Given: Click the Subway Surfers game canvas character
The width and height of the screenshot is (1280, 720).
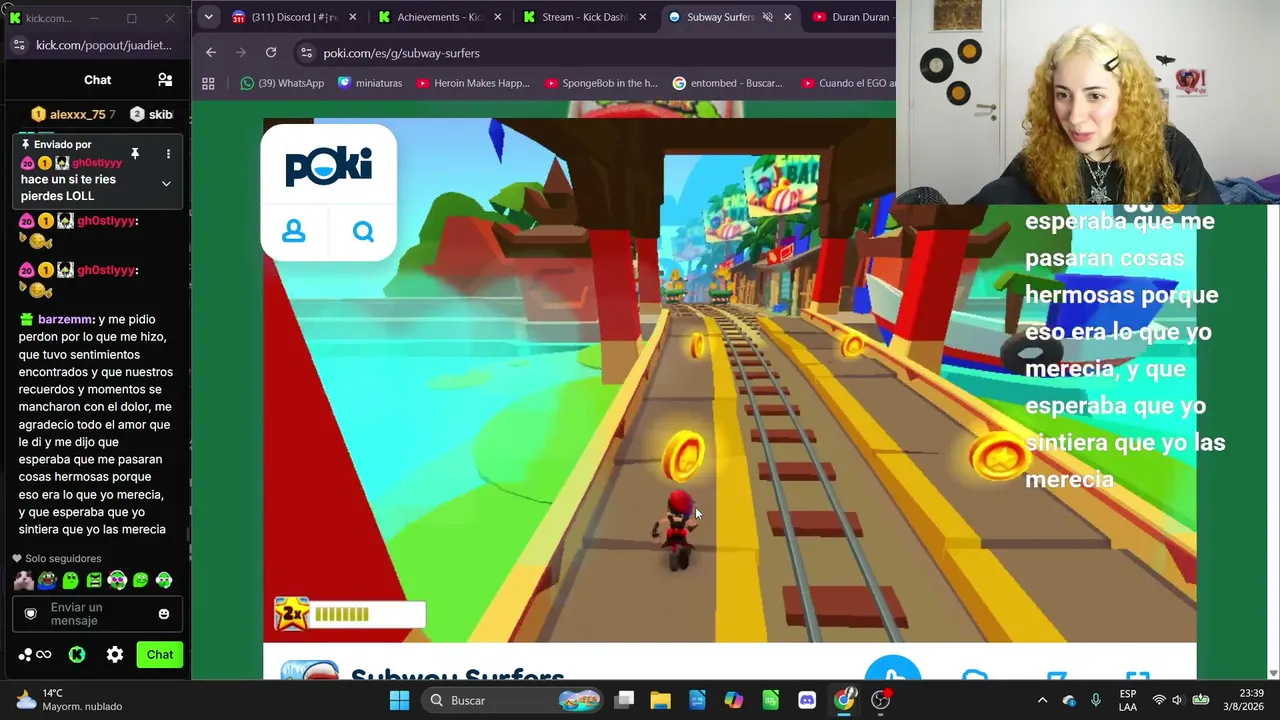Looking at the screenshot, I should click(679, 531).
